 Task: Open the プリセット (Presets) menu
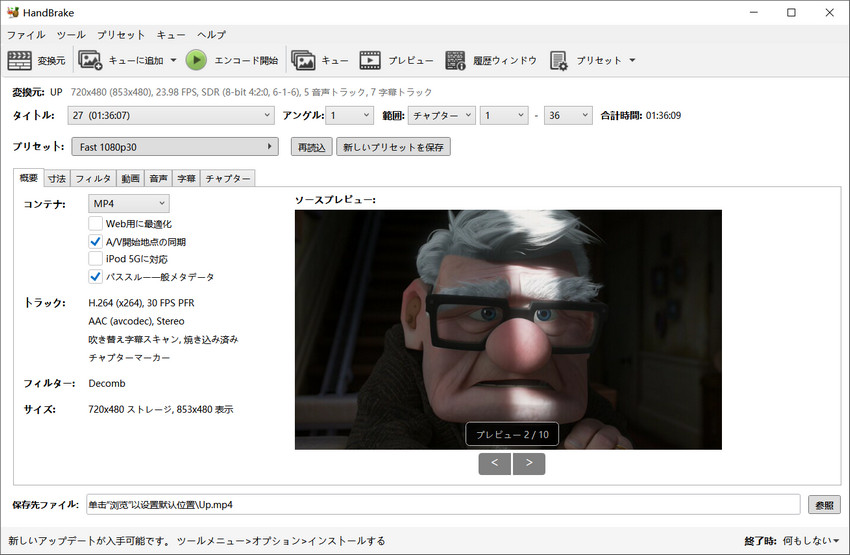121,35
